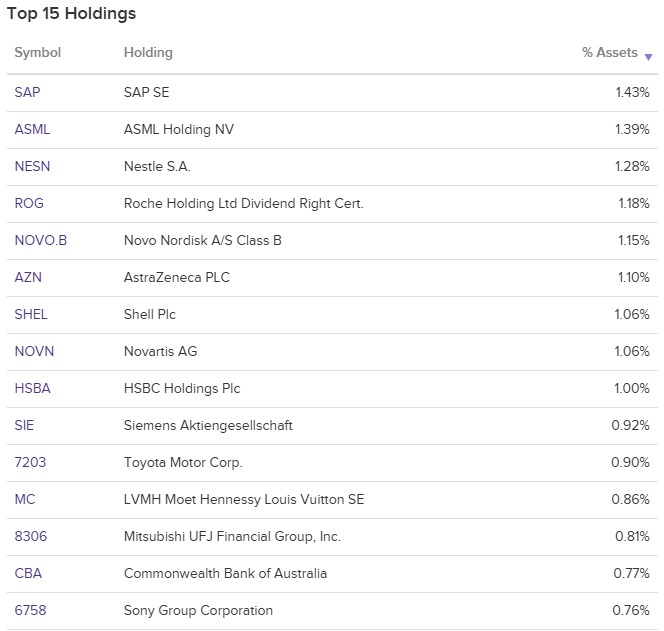Select the 1.18% value for Roche
This screenshot has width=664, height=631.
(x=634, y=203)
